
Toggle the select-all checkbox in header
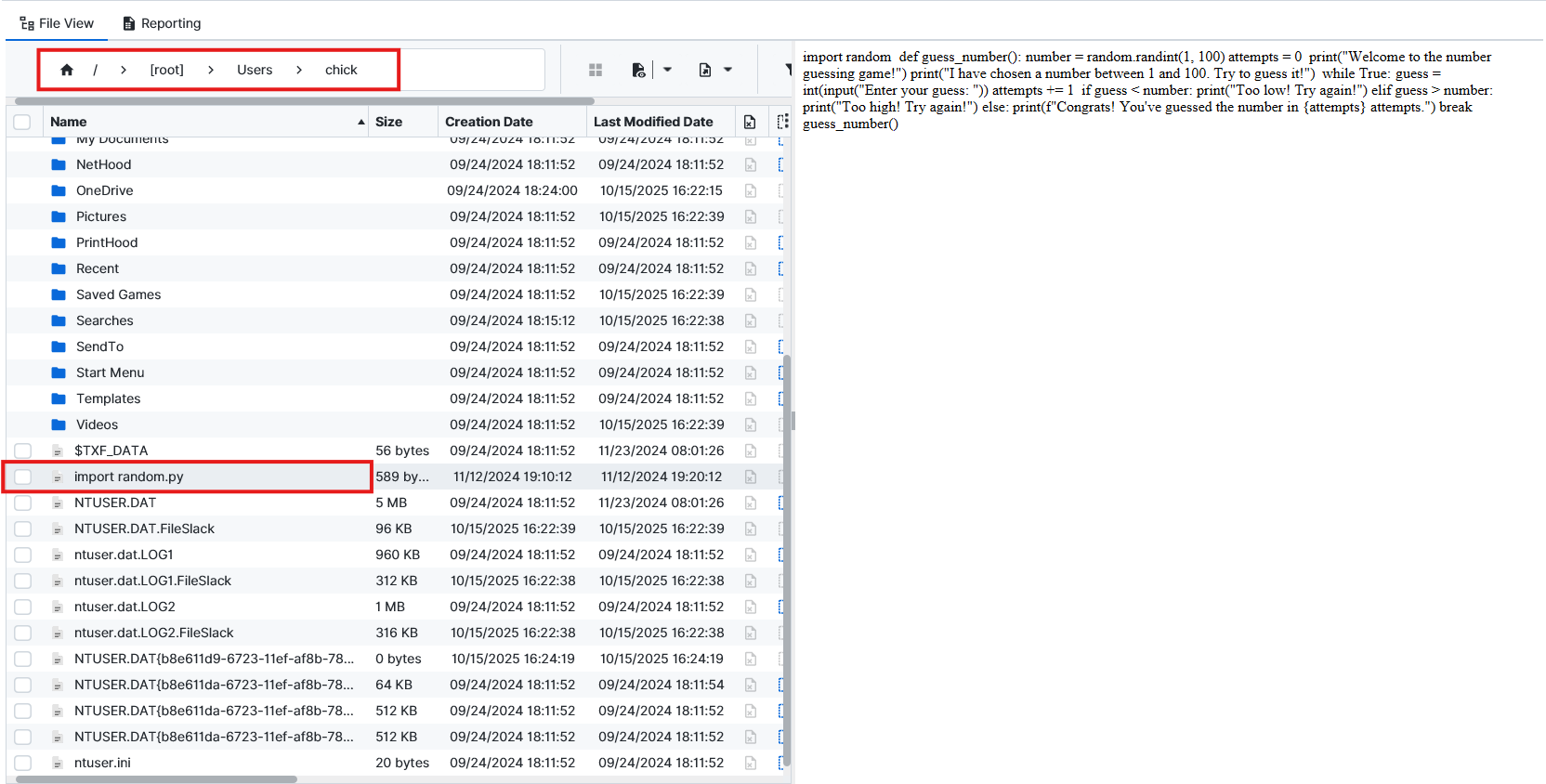click(x=22, y=122)
